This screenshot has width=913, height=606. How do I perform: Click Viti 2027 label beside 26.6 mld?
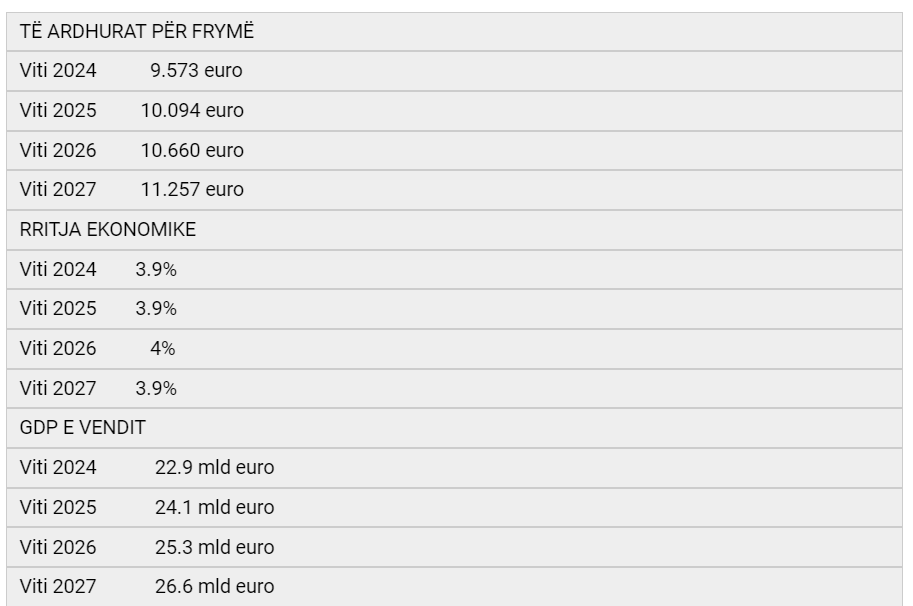(58, 587)
